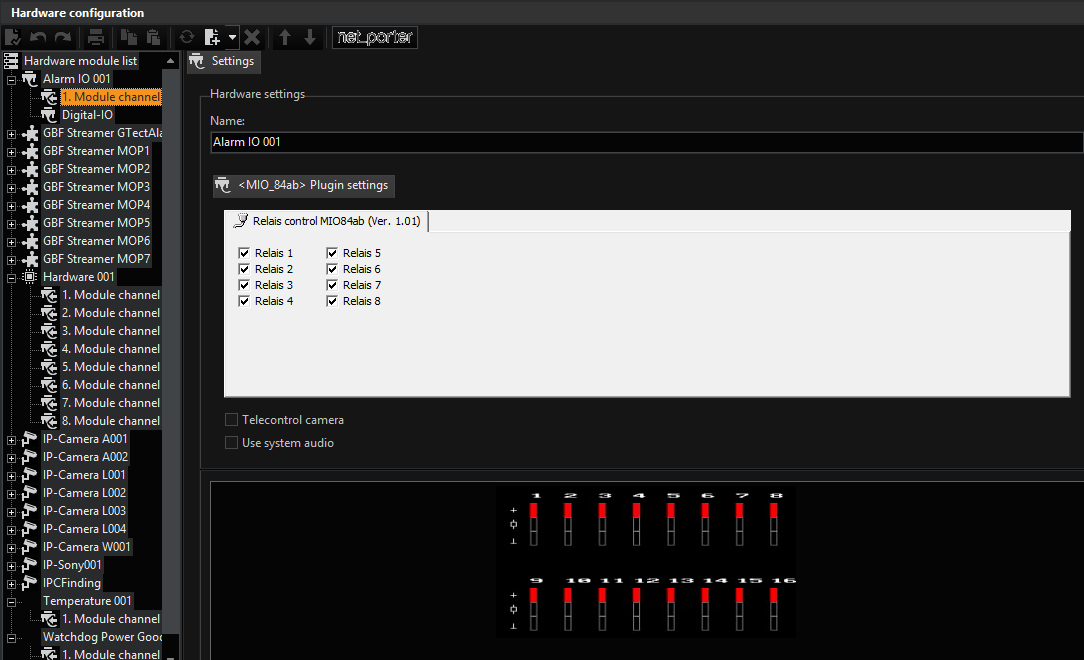The width and height of the screenshot is (1084, 660).
Task: Collapse the Watchdog Power Good node
Action: point(11,638)
